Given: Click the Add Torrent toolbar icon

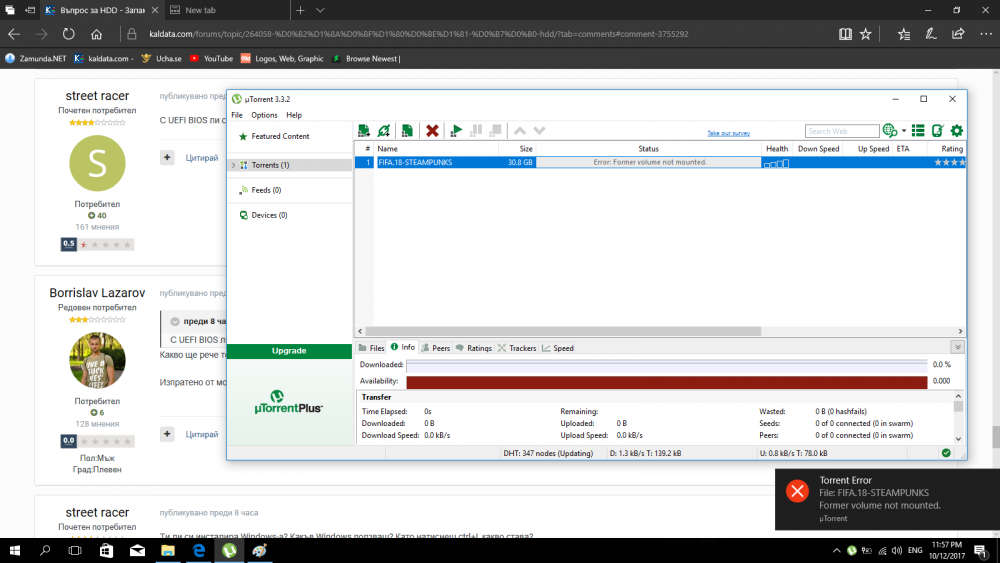Looking at the screenshot, I should click(x=364, y=131).
